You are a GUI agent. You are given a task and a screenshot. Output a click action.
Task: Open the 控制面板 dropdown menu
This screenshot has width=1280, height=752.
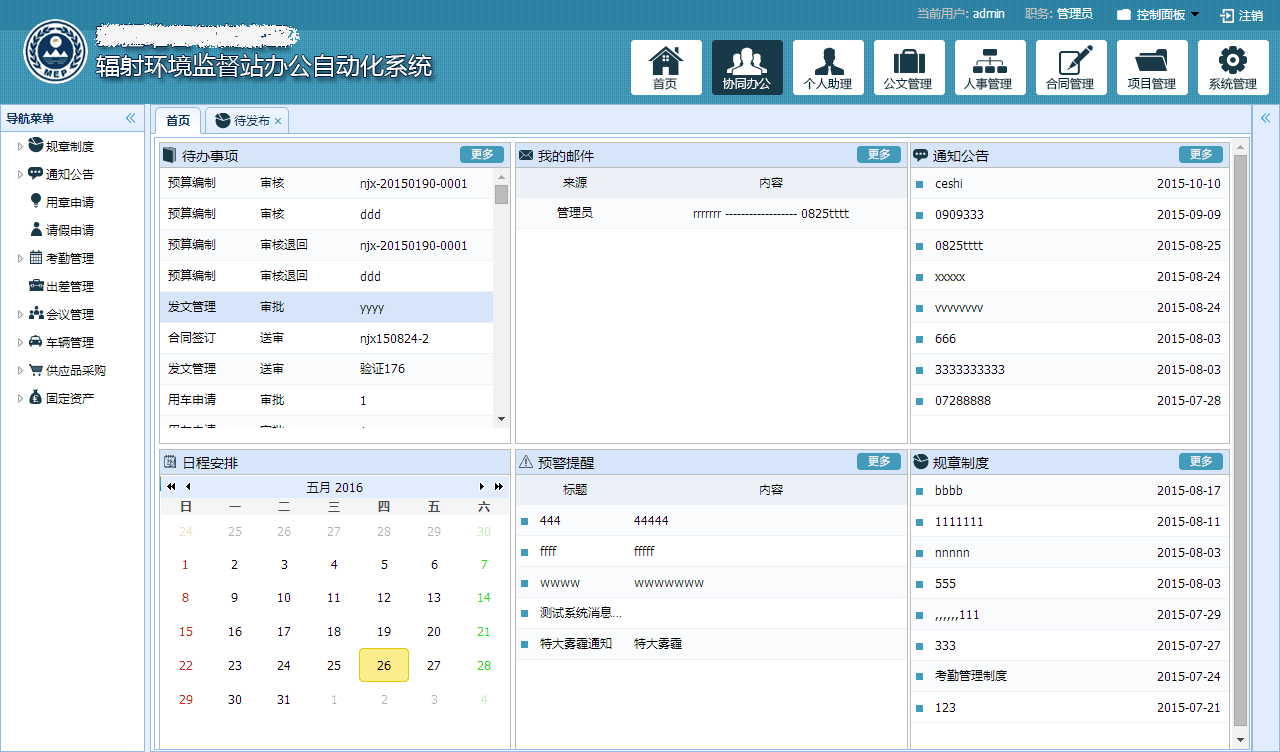point(1159,15)
